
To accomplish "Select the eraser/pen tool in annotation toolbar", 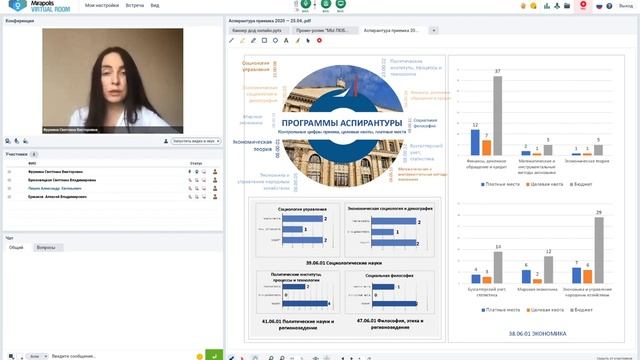I will coord(253,40).
